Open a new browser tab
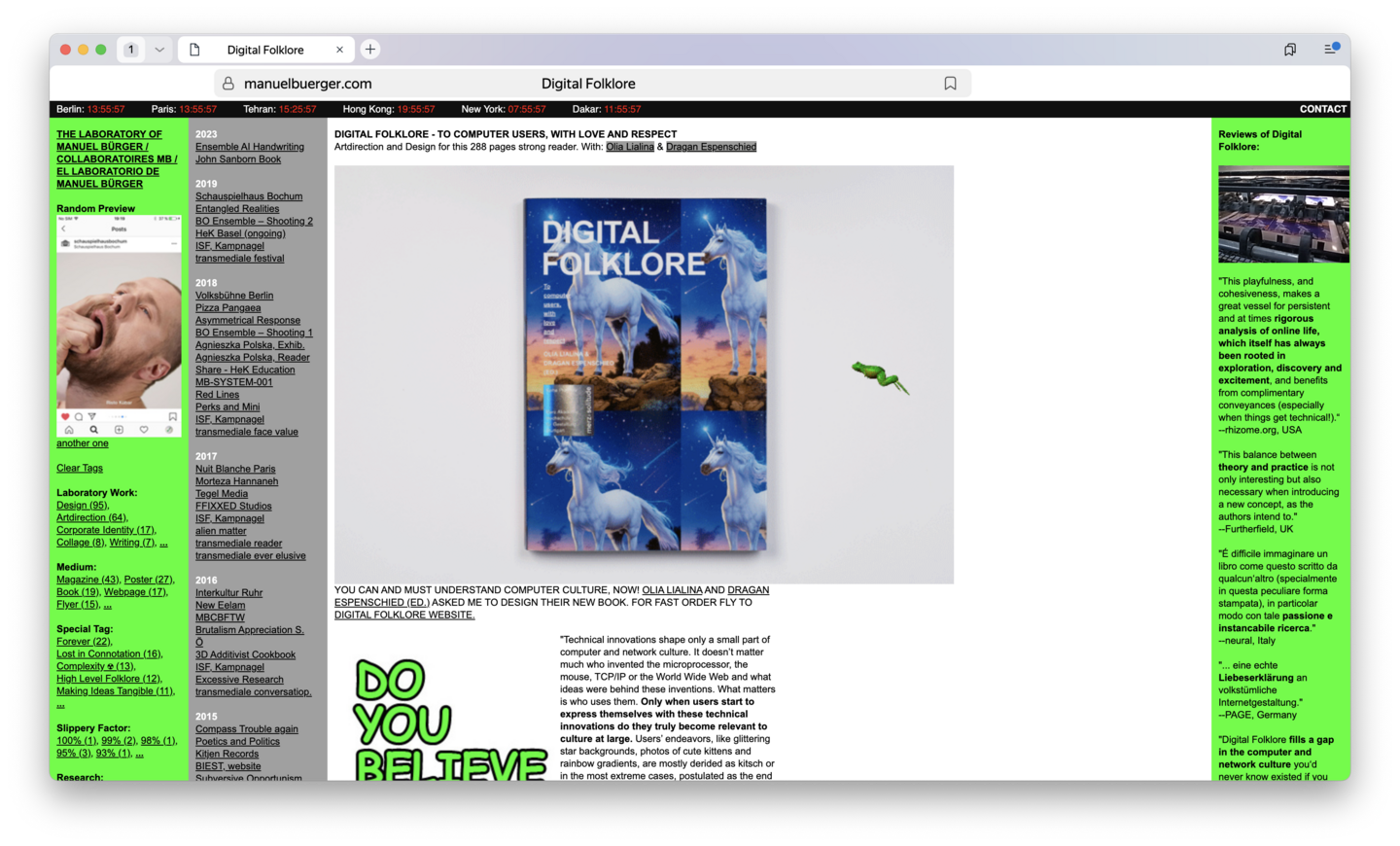 coord(370,50)
